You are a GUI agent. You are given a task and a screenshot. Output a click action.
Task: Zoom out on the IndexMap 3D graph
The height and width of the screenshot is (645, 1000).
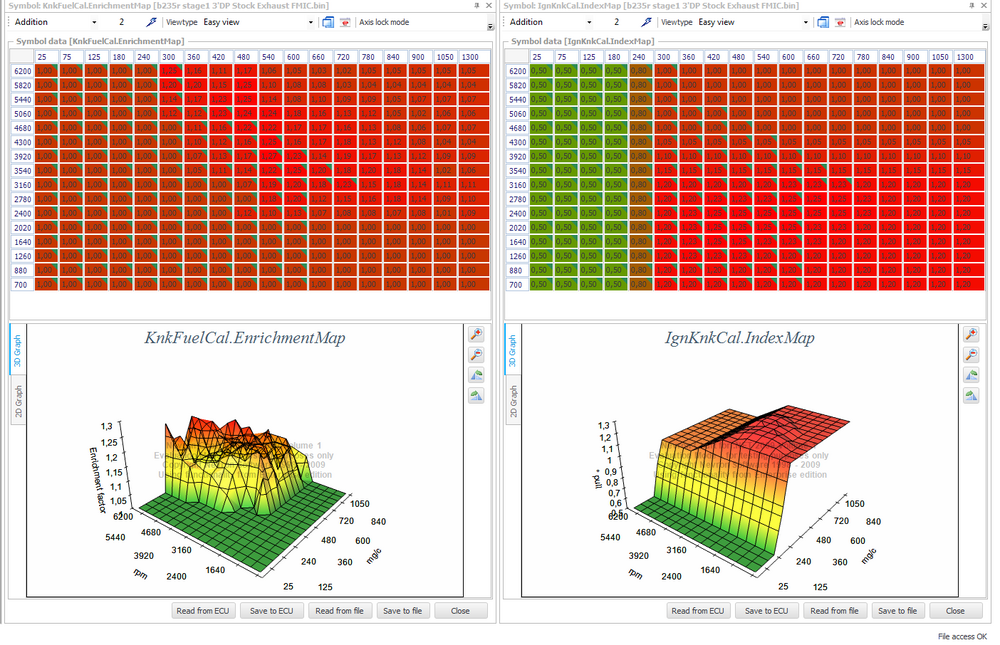(971, 355)
